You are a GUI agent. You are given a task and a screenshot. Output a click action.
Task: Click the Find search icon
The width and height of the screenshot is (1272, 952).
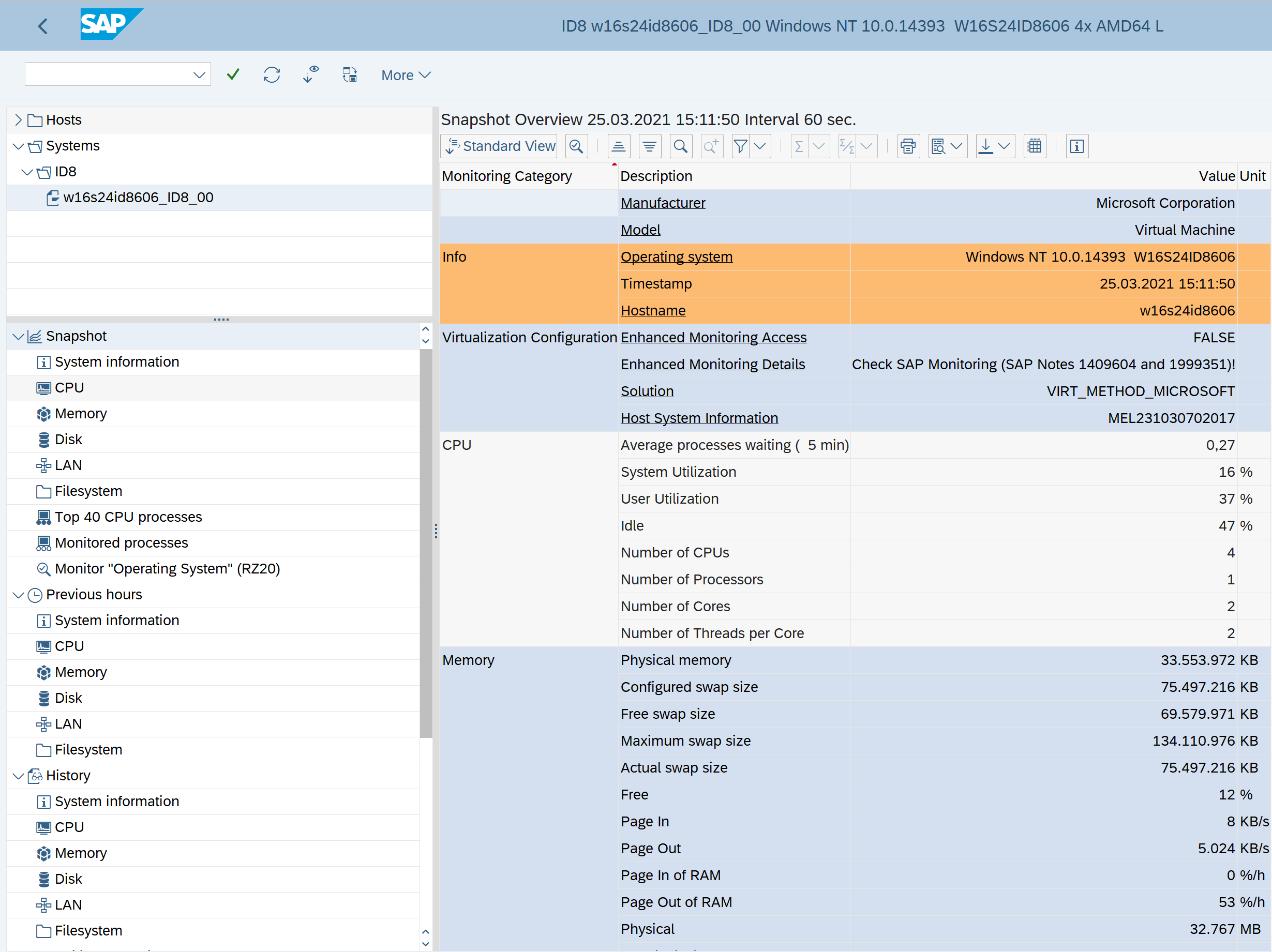coord(680,146)
